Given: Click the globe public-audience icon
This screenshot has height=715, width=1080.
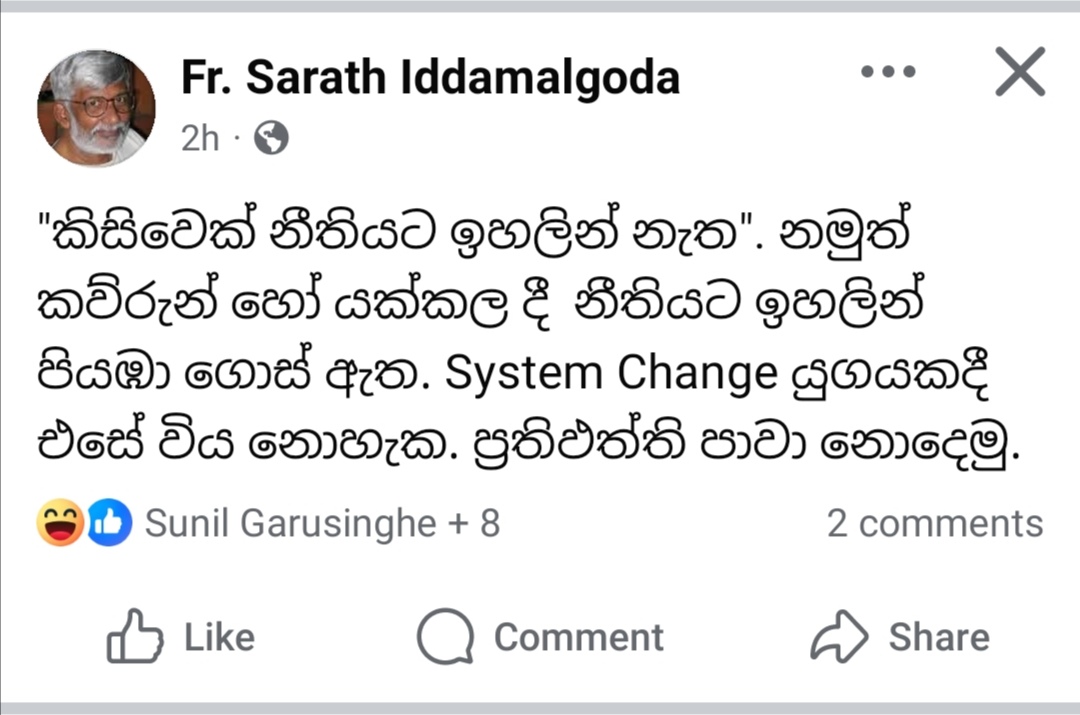Looking at the screenshot, I should (271, 138).
